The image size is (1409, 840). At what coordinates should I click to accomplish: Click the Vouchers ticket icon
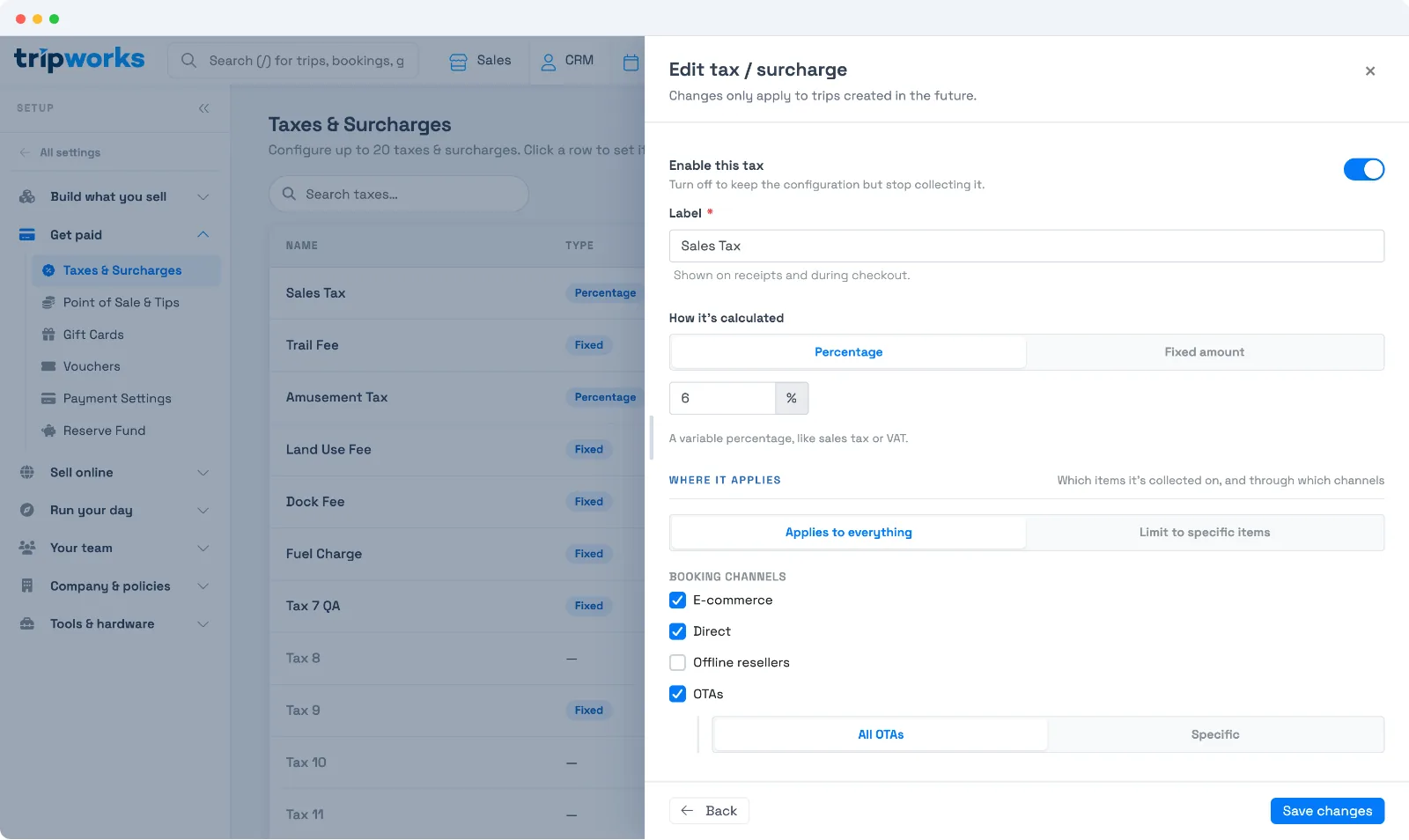pyautogui.click(x=48, y=366)
